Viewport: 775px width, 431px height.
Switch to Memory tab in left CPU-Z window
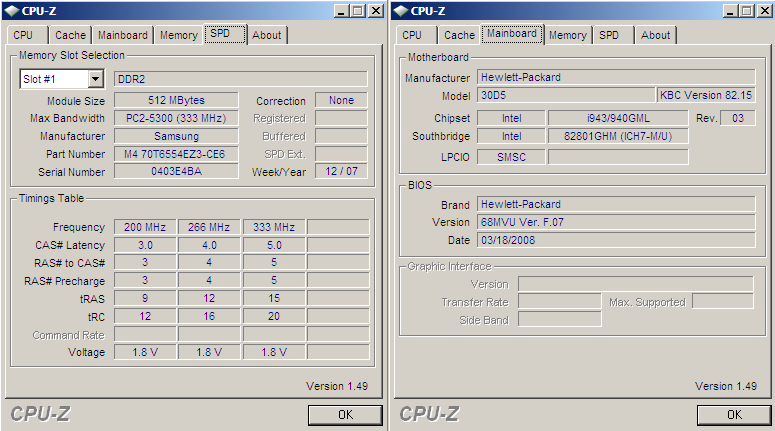tap(178, 36)
